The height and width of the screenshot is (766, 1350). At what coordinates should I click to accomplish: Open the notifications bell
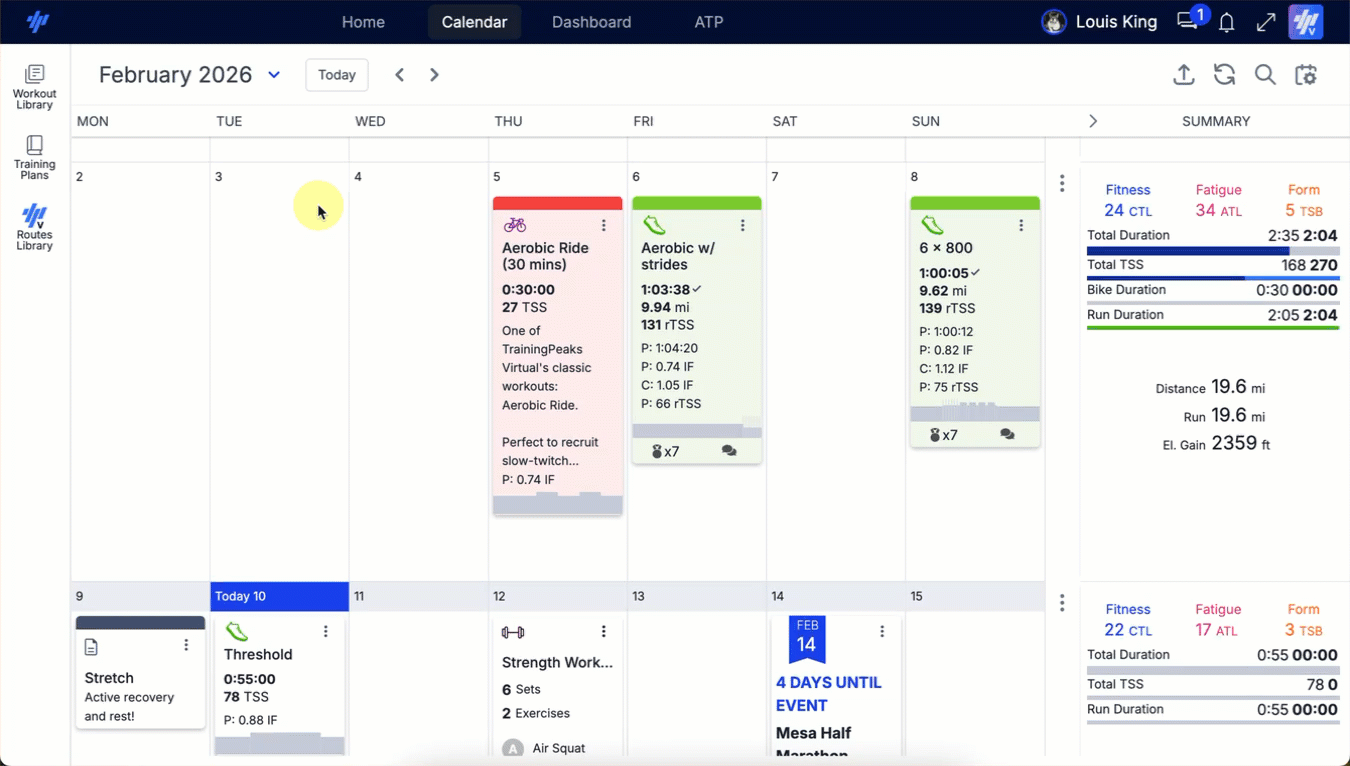(x=1226, y=22)
